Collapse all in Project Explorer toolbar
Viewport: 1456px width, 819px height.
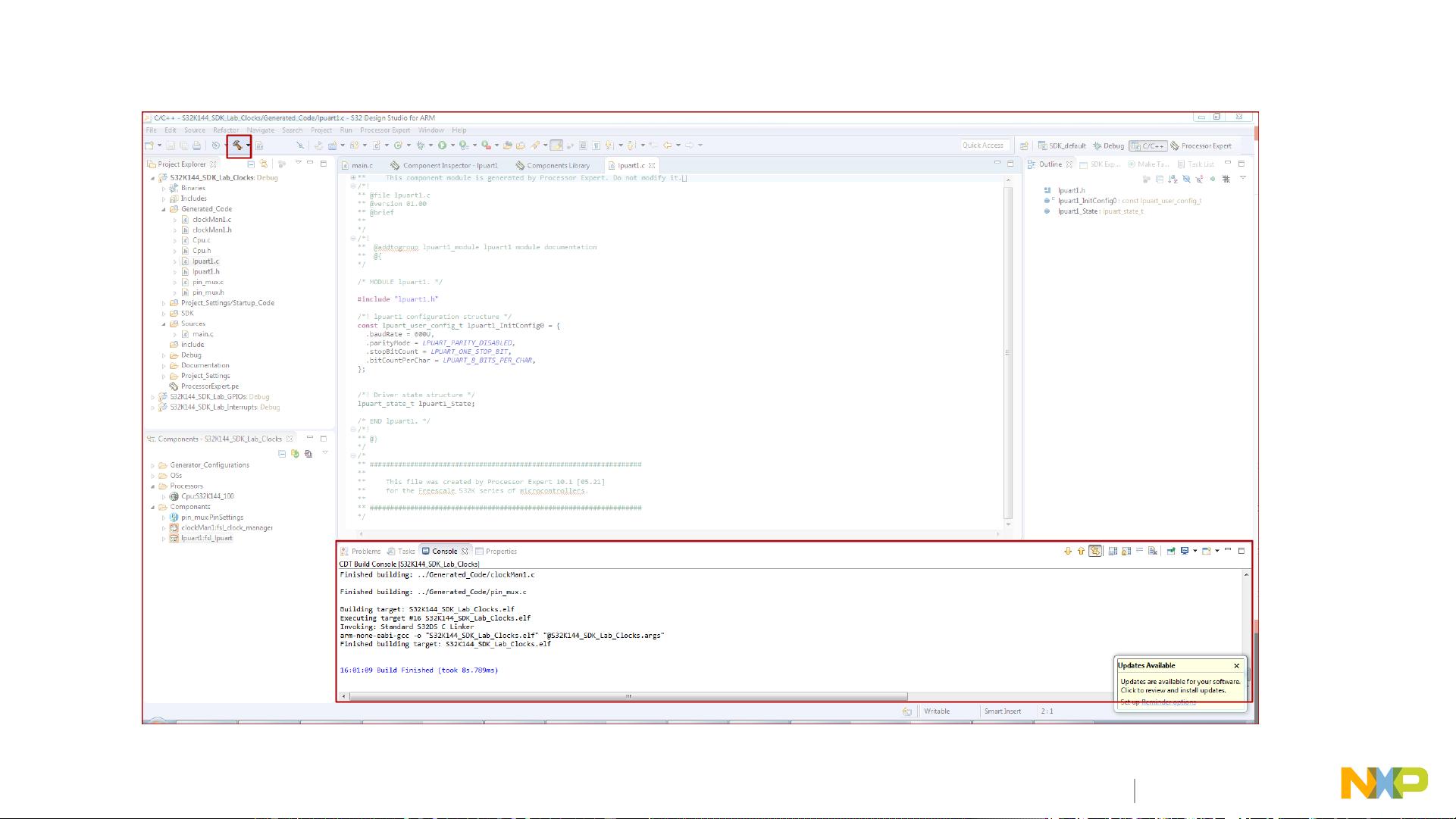pyautogui.click(x=251, y=164)
